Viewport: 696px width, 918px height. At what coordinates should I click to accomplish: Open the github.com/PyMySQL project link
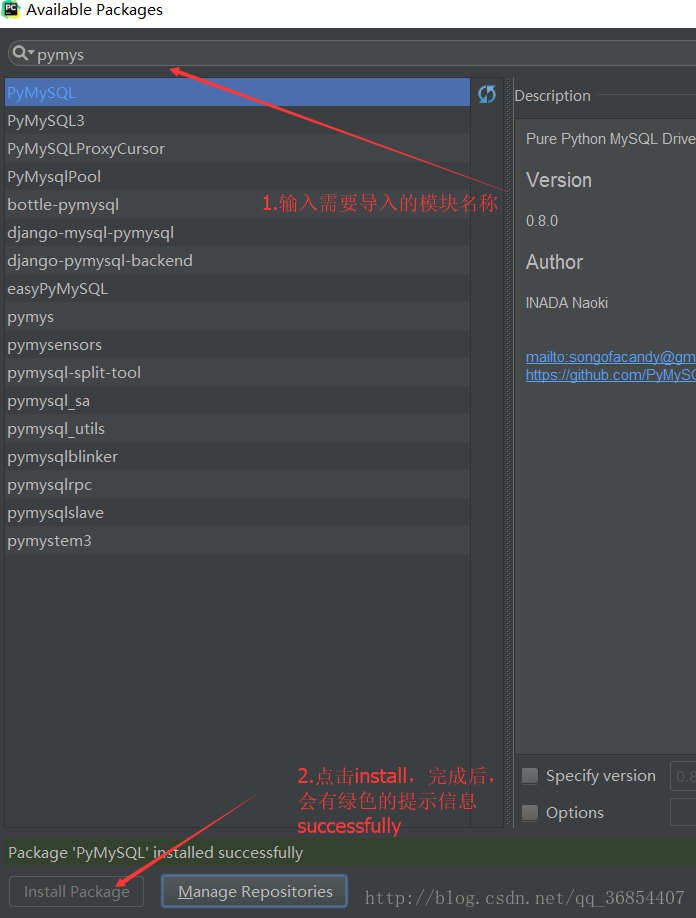click(611, 375)
